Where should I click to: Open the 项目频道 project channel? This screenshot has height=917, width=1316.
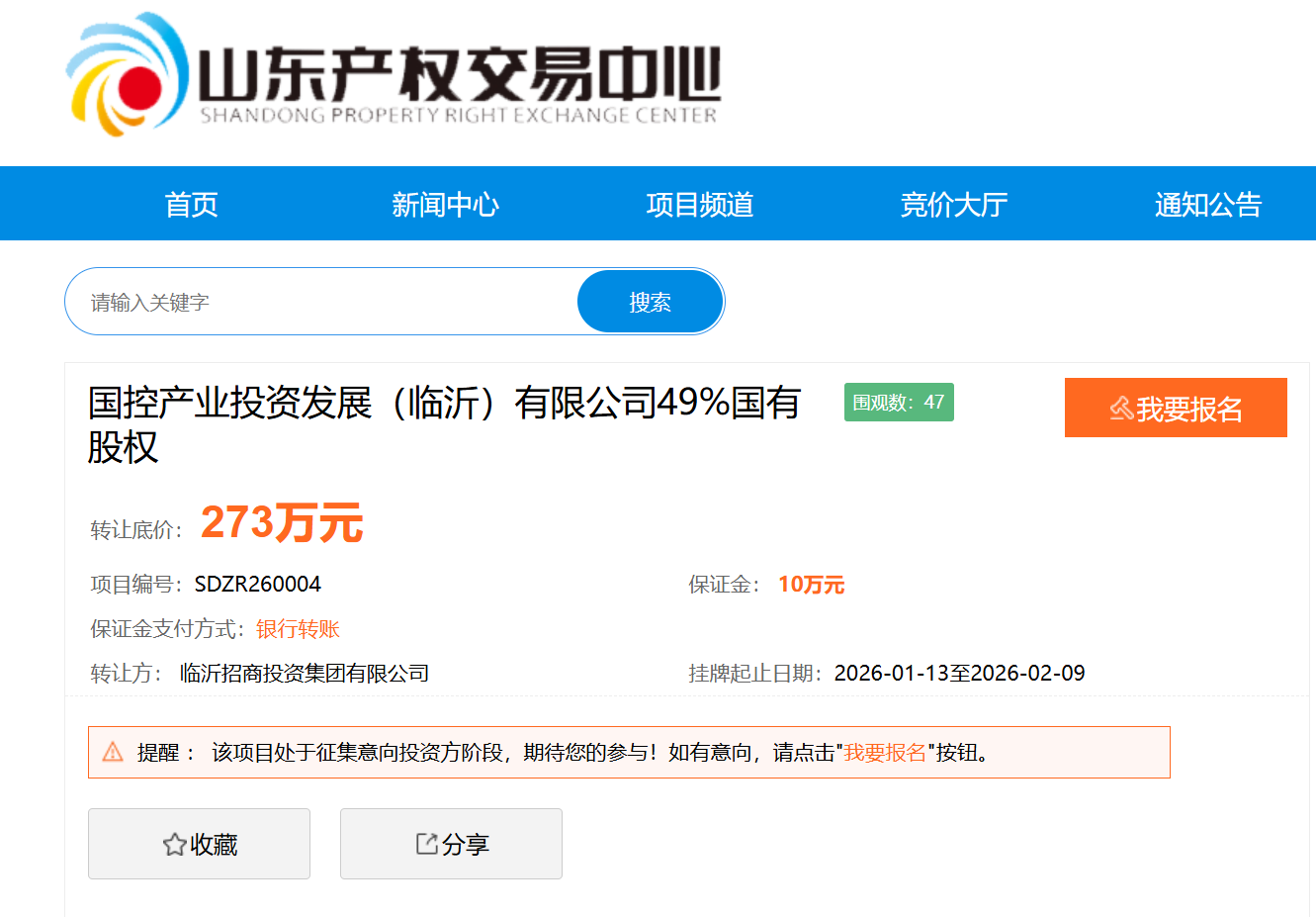click(699, 205)
